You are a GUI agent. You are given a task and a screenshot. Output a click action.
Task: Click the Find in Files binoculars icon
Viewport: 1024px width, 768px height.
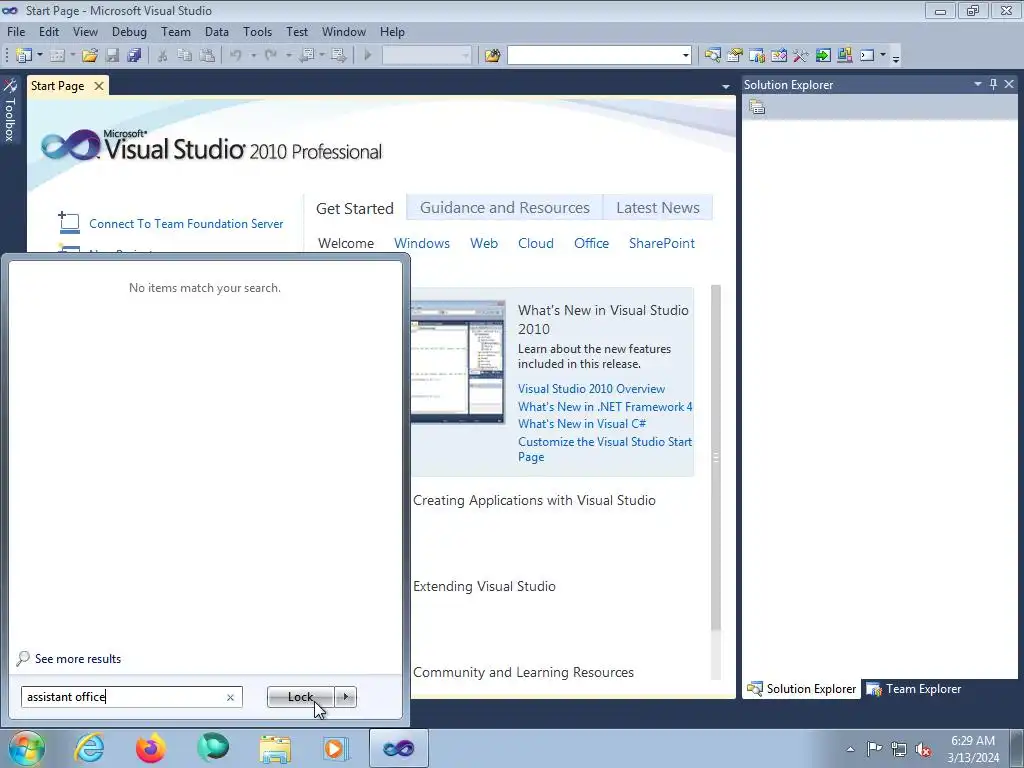[x=492, y=56]
